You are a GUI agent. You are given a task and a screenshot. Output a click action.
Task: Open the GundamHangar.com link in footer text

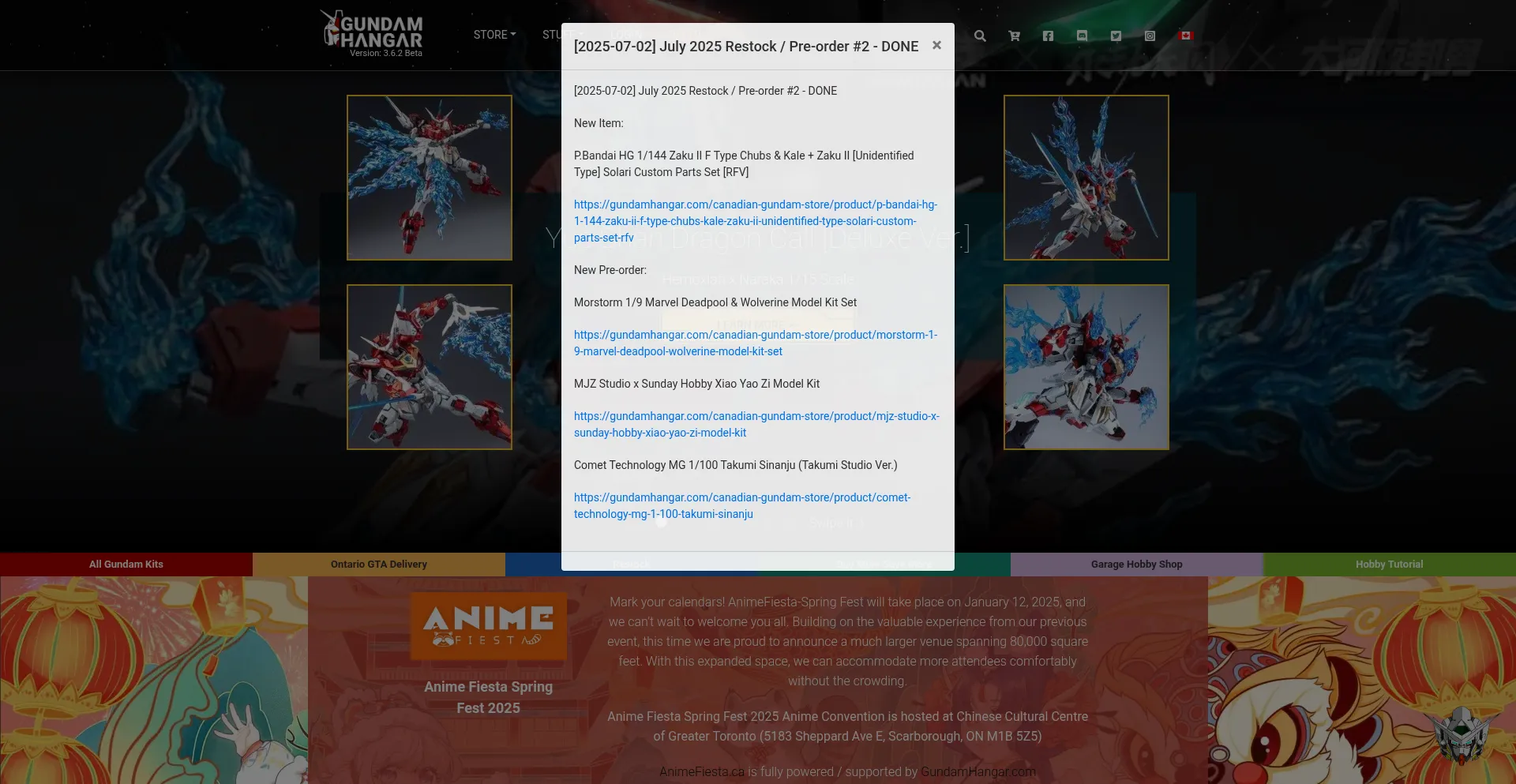(x=978, y=771)
